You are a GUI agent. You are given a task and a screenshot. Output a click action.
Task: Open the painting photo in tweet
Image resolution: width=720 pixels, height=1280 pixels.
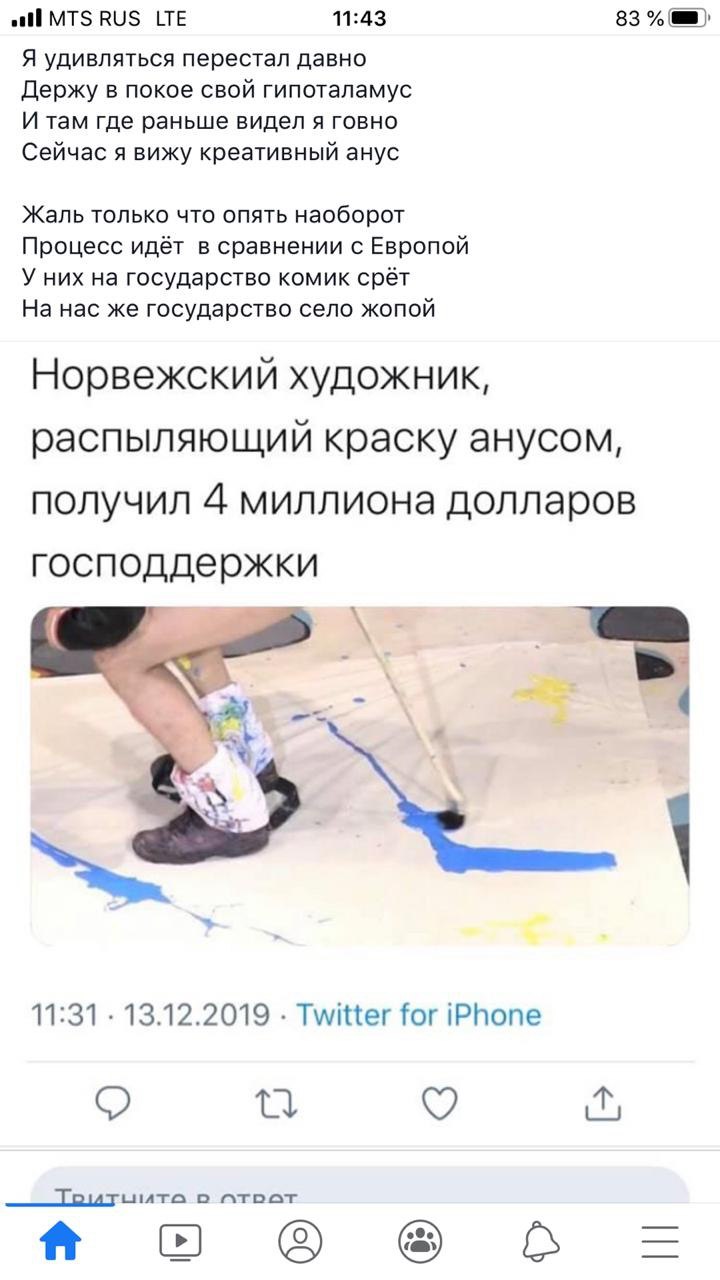(360, 776)
